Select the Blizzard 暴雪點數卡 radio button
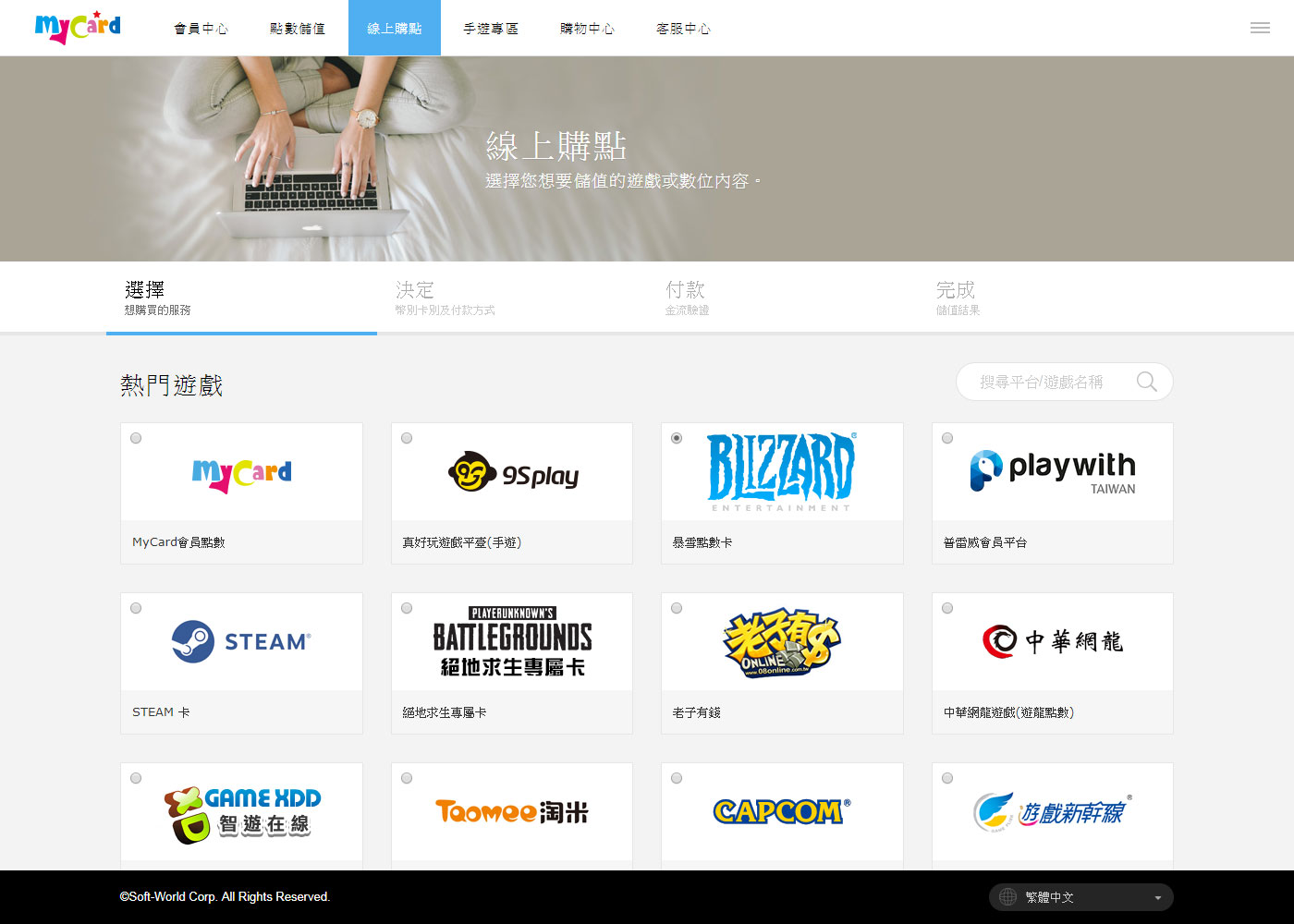 pyautogui.click(x=677, y=438)
